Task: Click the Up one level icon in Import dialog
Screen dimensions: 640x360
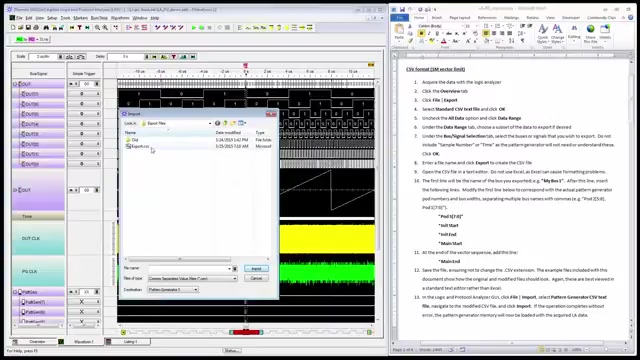Action: click(225, 123)
